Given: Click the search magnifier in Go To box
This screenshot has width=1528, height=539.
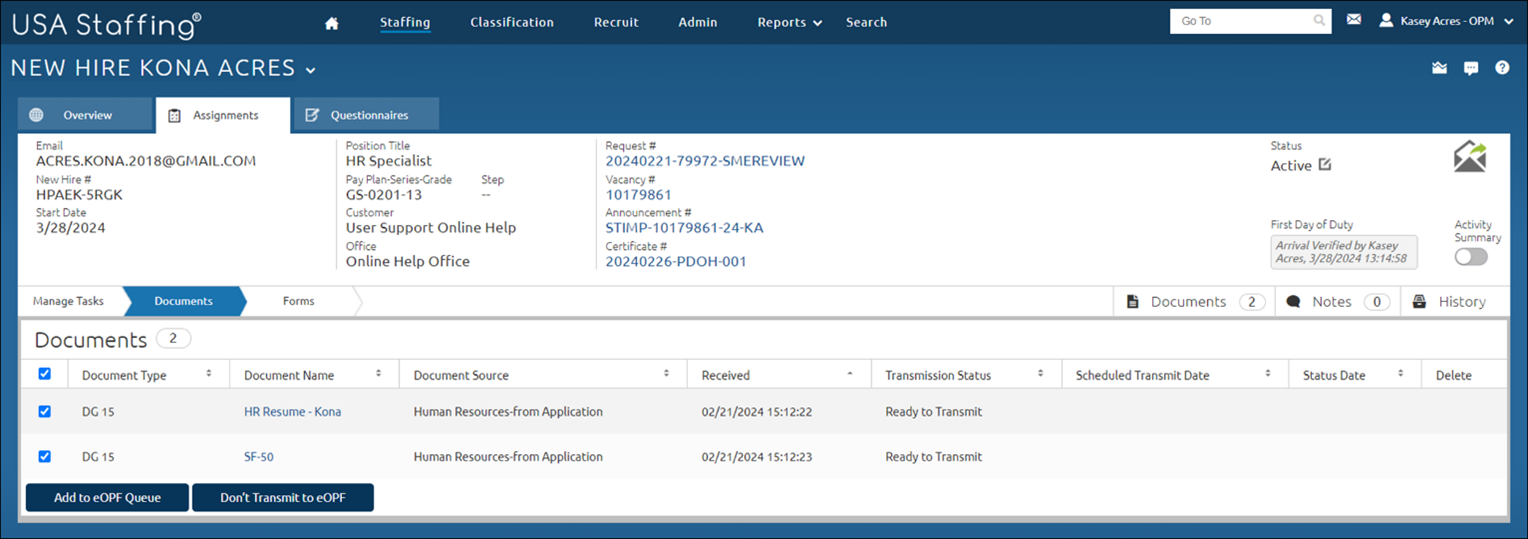Looking at the screenshot, I should [1320, 20].
